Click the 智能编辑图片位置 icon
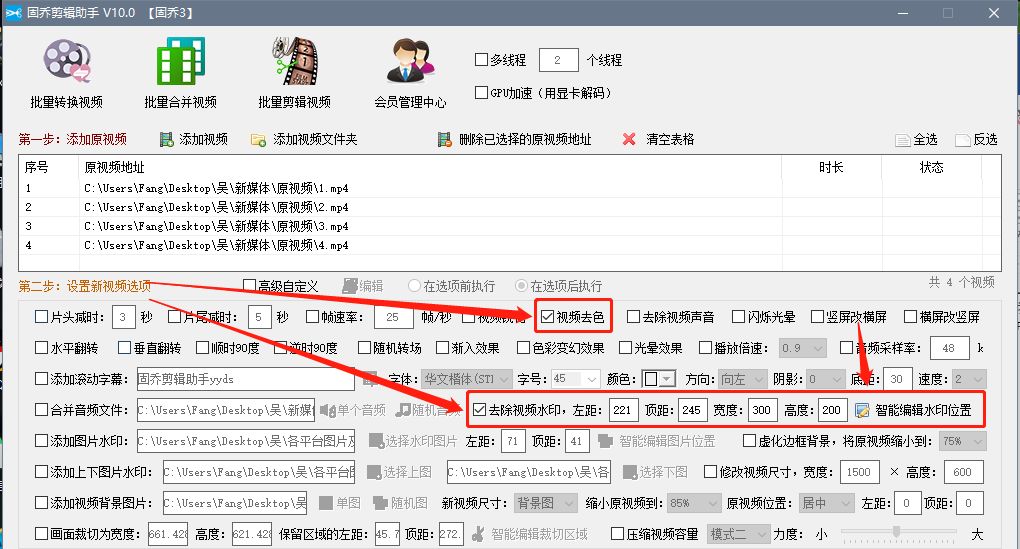Screen dimensions: 1020x549 605,441
